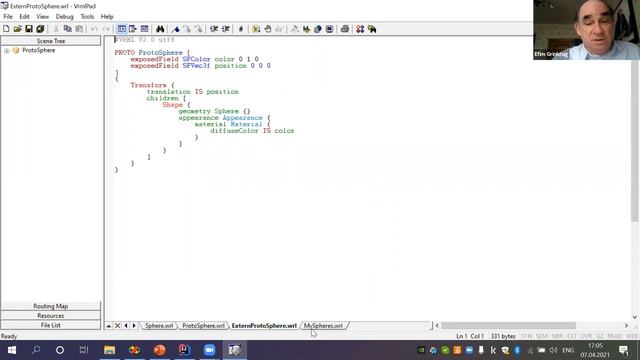Open the Zoom app on the taskbar
The width and height of the screenshot is (640, 360).
pyautogui.click(x=209, y=350)
